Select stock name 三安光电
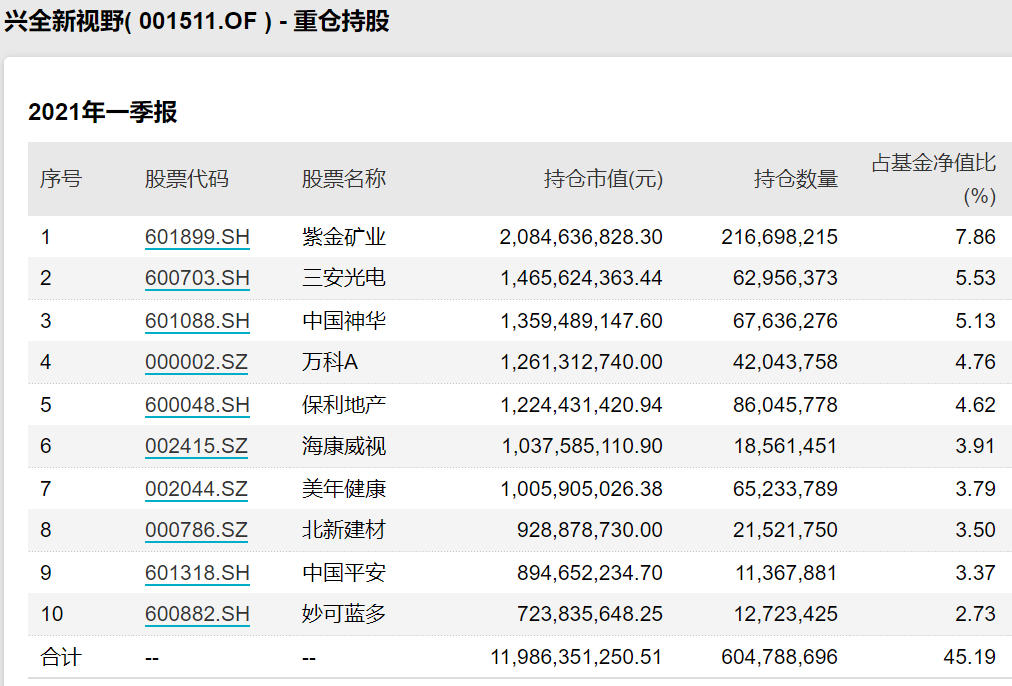Screen dimensions: 1012x686 (343, 278)
